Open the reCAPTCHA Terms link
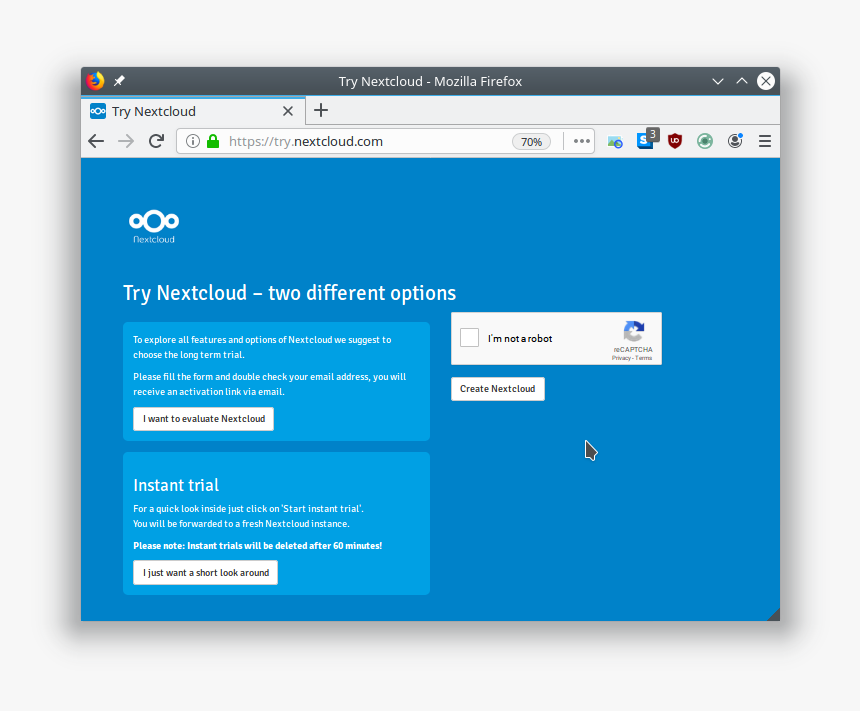860x711 pixels. point(644,358)
